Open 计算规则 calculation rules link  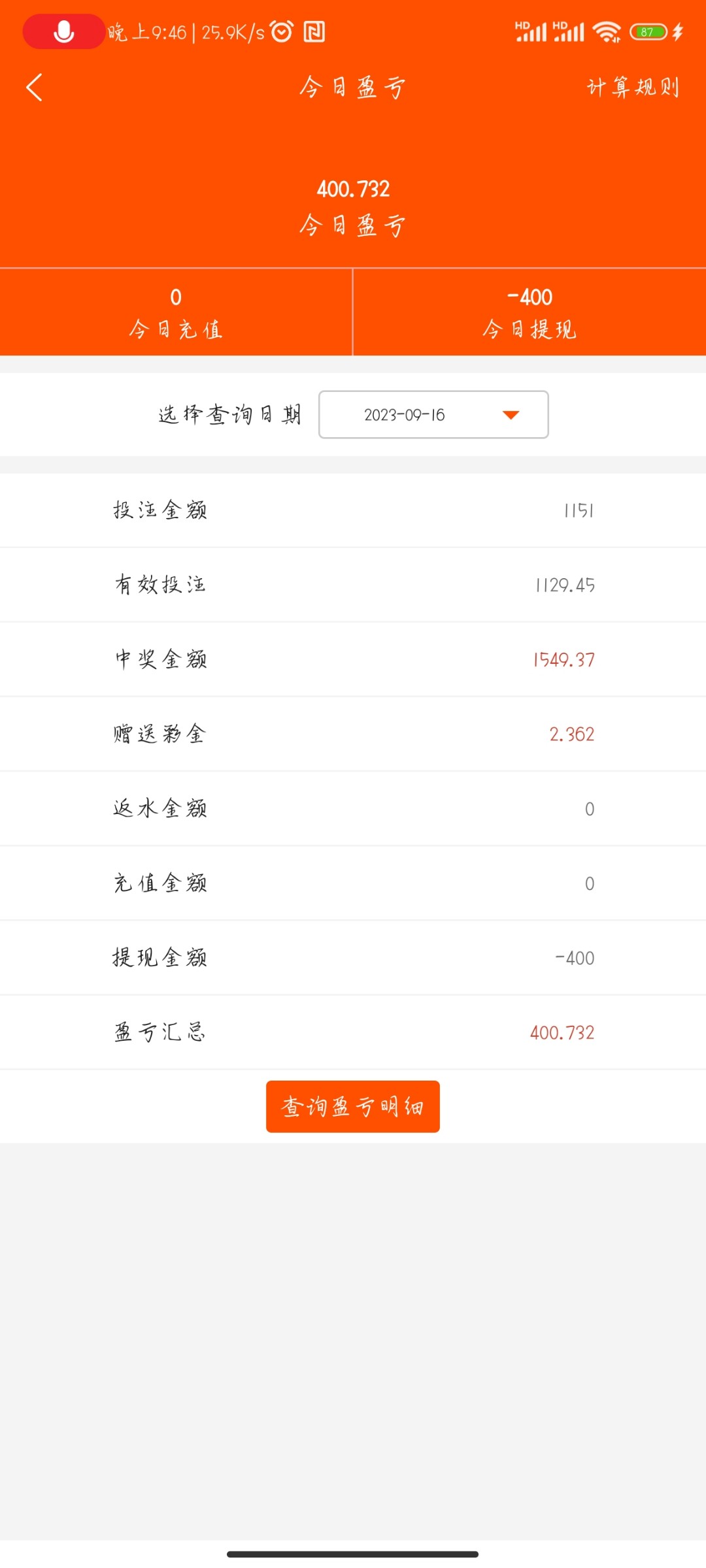(633, 87)
